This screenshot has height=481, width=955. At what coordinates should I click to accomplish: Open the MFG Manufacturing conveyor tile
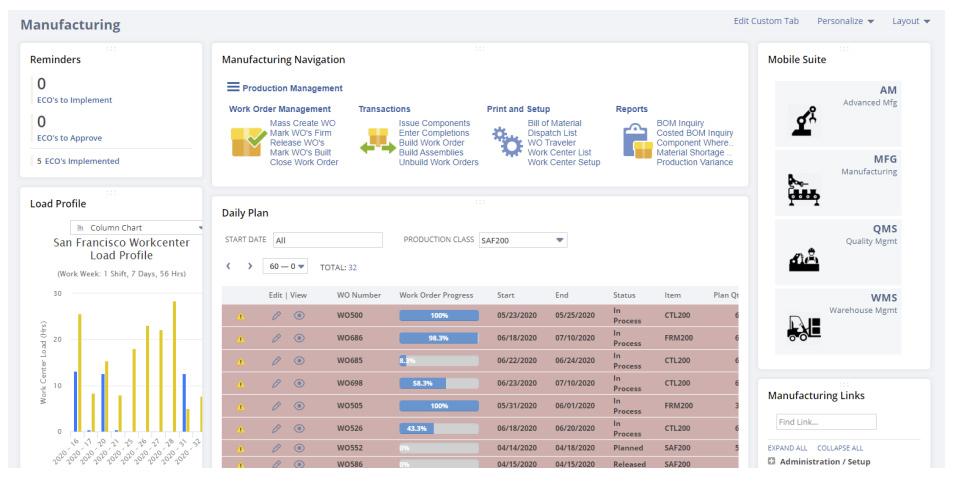[837, 183]
